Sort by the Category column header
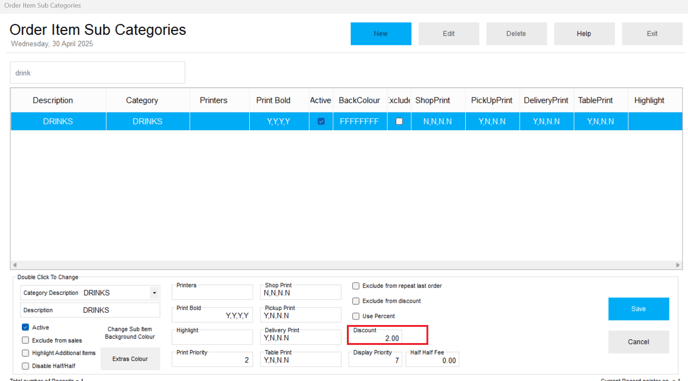688x381 pixels. 148,100
